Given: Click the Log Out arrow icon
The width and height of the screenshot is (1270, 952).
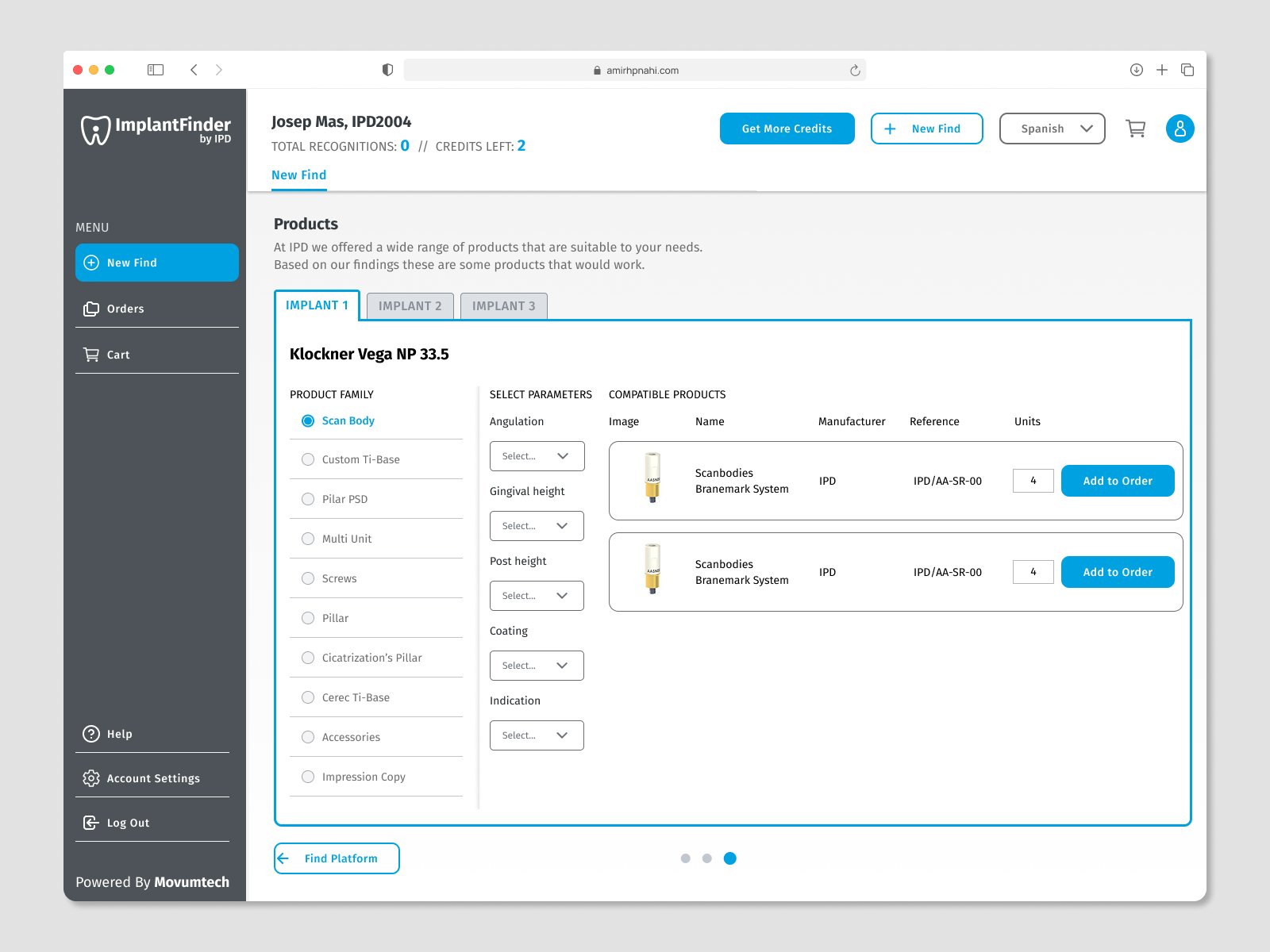Looking at the screenshot, I should (91, 823).
